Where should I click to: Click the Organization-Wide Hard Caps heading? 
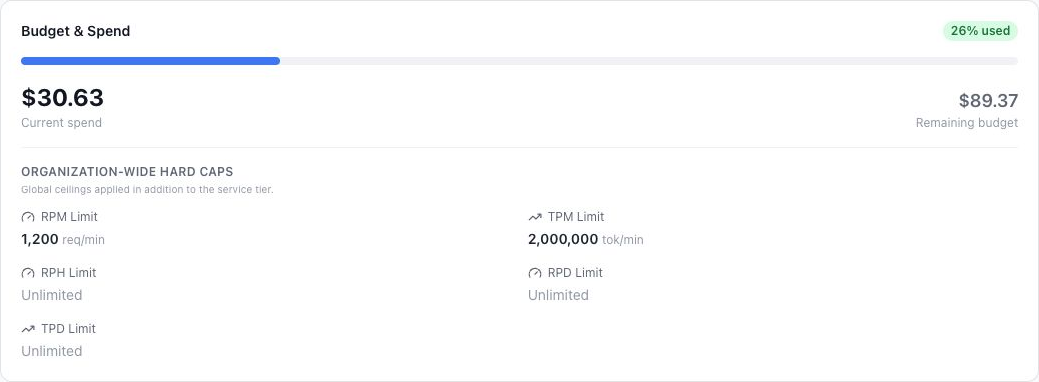(127, 172)
